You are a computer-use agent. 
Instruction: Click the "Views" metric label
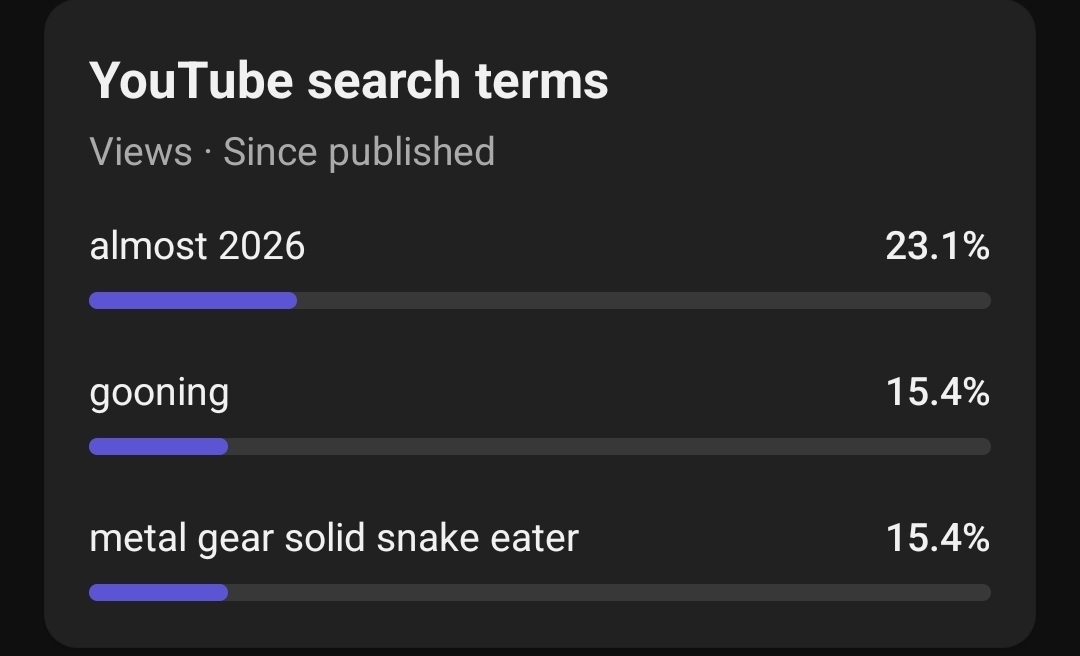pyautogui.click(x=140, y=152)
